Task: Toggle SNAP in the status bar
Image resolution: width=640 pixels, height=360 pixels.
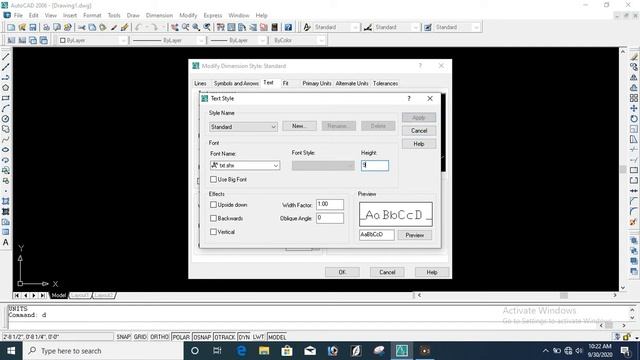Action: click(x=123, y=337)
